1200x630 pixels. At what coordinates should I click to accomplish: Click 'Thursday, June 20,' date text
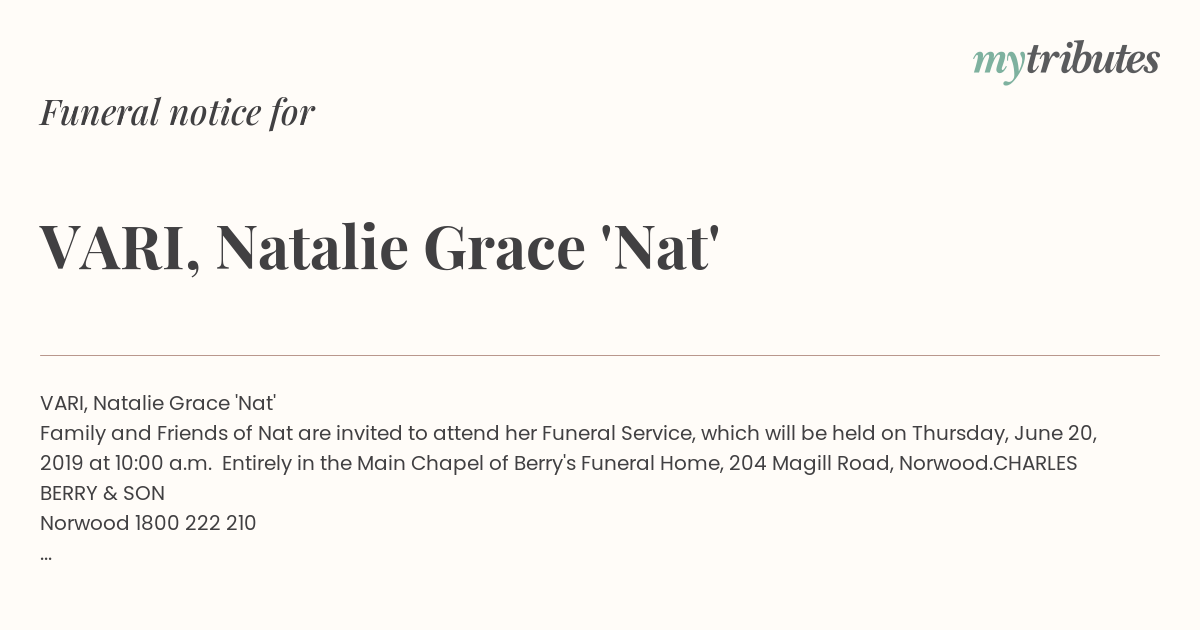(1004, 433)
